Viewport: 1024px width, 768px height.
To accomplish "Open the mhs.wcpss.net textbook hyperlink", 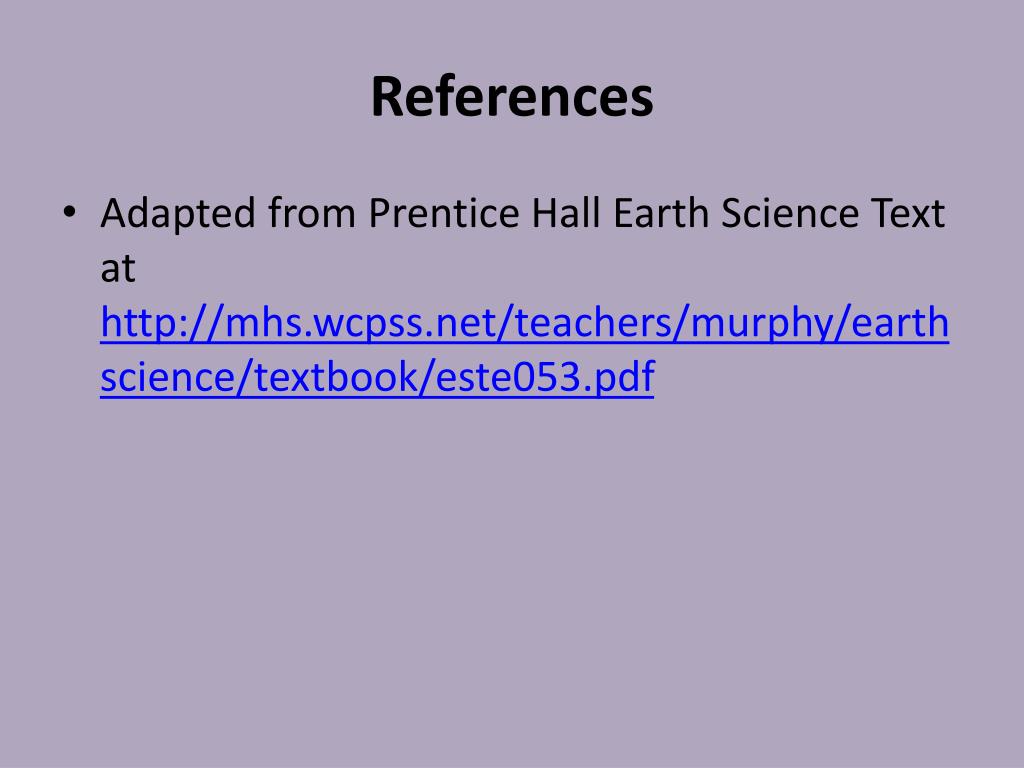I will [524, 350].
